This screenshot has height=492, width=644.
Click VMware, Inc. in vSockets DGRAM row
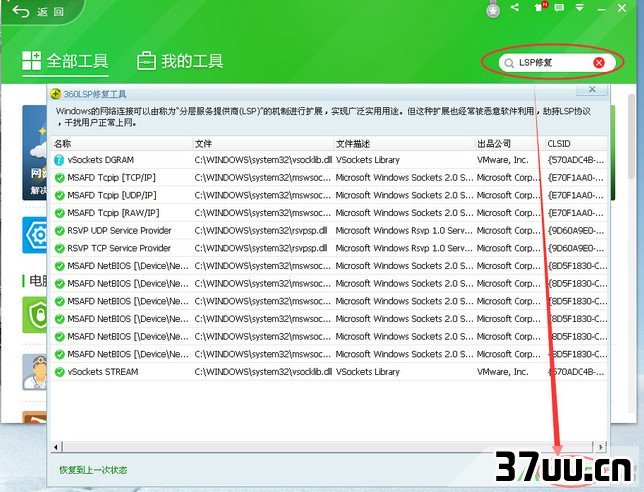click(x=502, y=160)
